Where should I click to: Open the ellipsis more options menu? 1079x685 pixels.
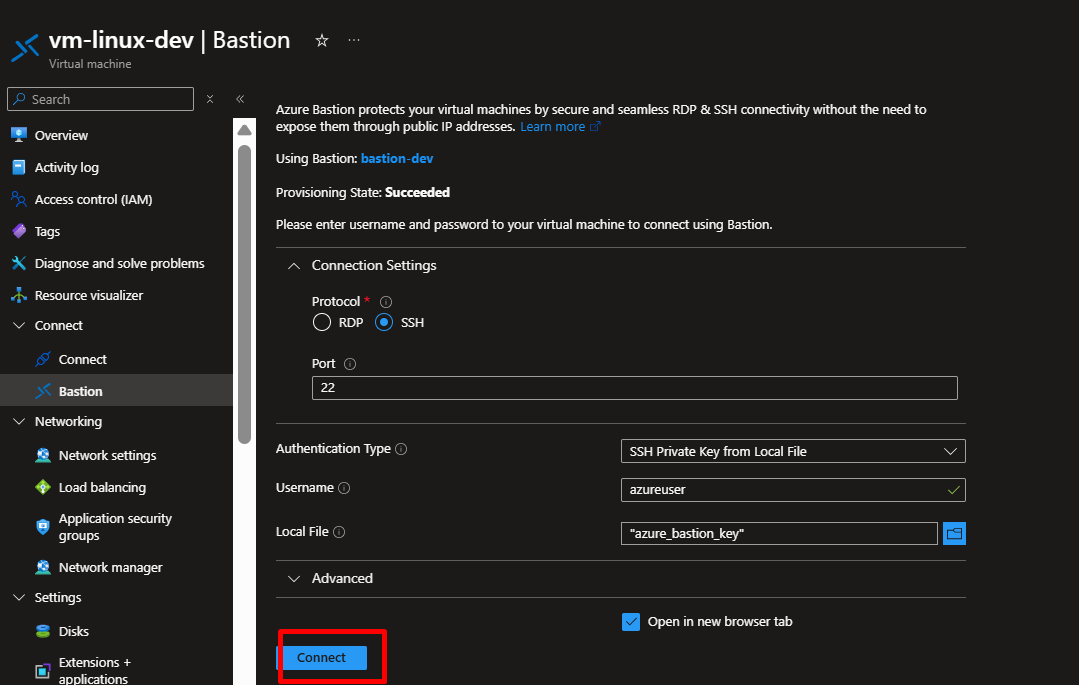(354, 41)
